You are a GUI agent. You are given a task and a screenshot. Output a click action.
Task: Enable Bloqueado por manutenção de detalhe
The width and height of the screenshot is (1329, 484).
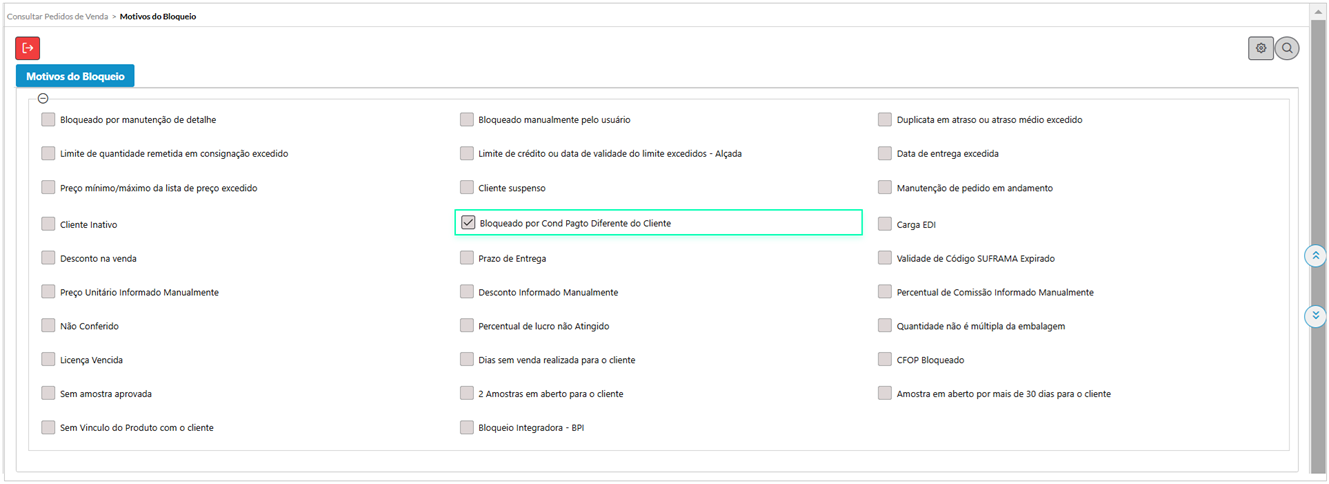point(48,120)
